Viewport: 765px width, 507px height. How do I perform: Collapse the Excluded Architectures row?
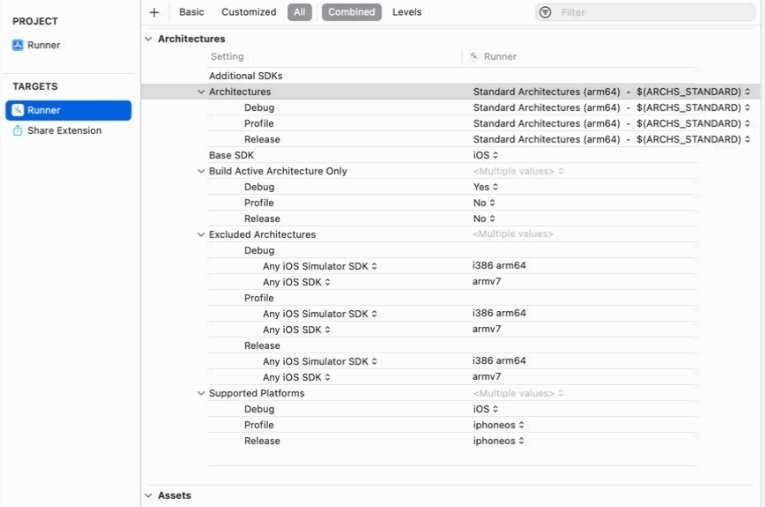[x=201, y=235]
